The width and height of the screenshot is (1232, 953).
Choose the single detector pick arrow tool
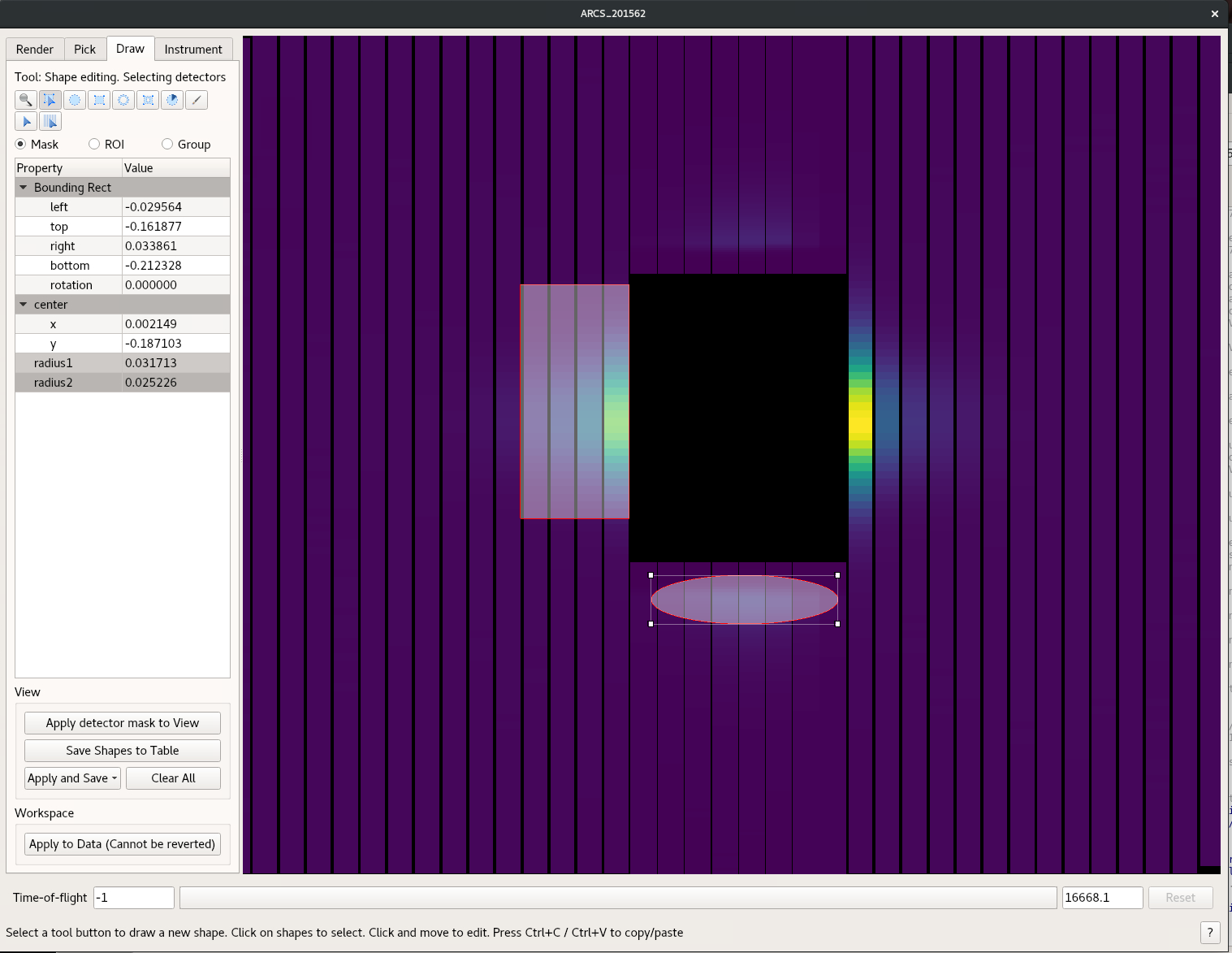click(26, 121)
